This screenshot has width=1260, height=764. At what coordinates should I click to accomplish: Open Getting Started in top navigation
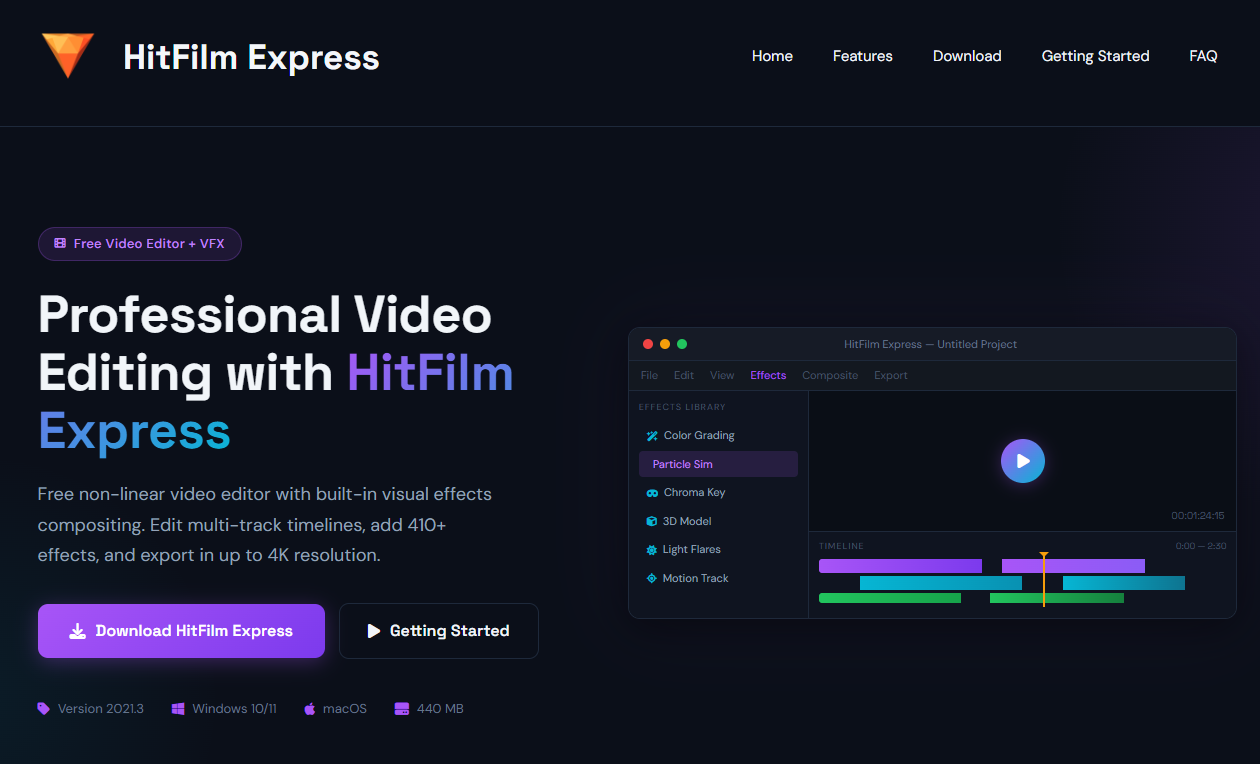click(x=1095, y=56)
